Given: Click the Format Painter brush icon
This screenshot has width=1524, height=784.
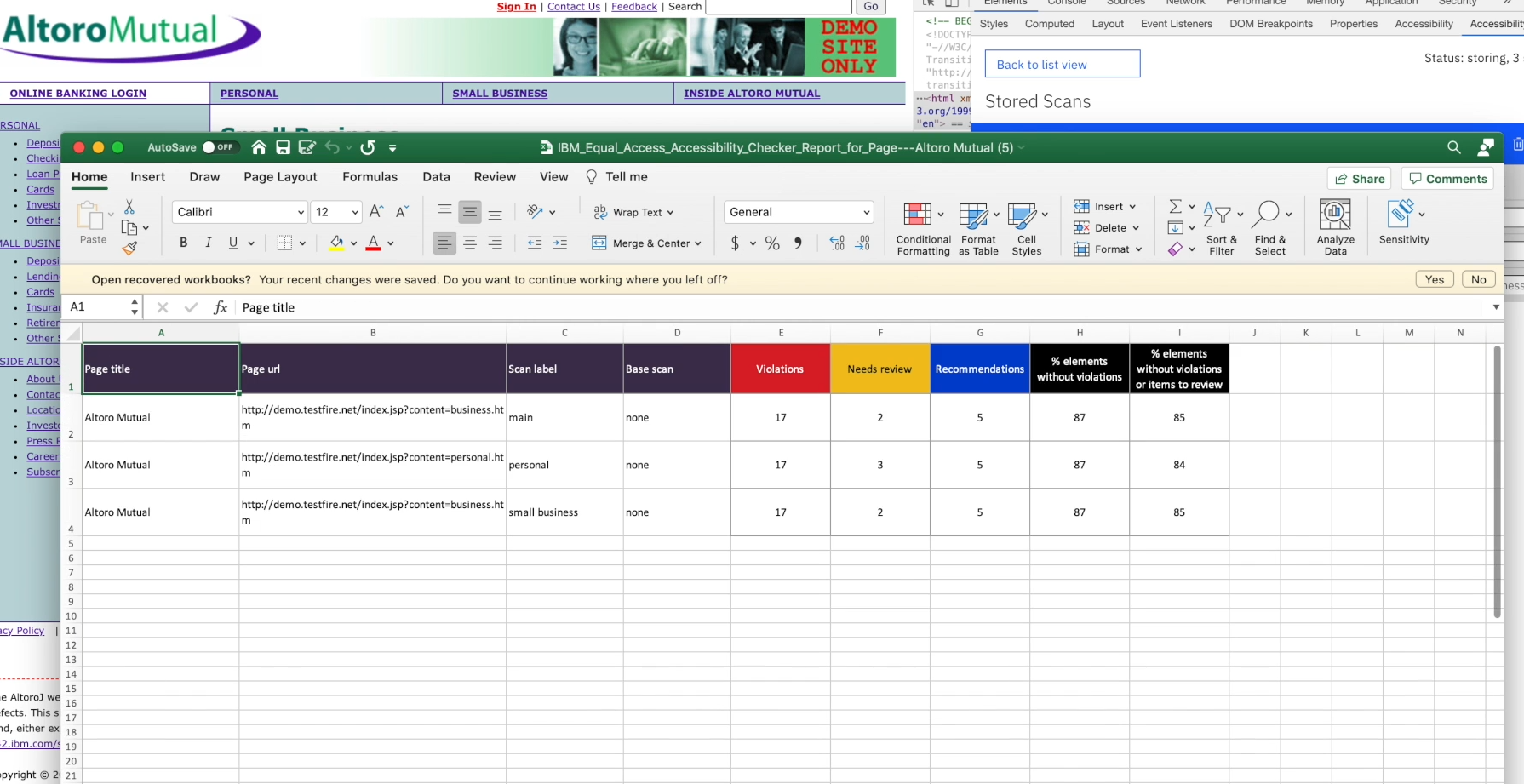Looking at the screenshot, I should pos(129,249).
